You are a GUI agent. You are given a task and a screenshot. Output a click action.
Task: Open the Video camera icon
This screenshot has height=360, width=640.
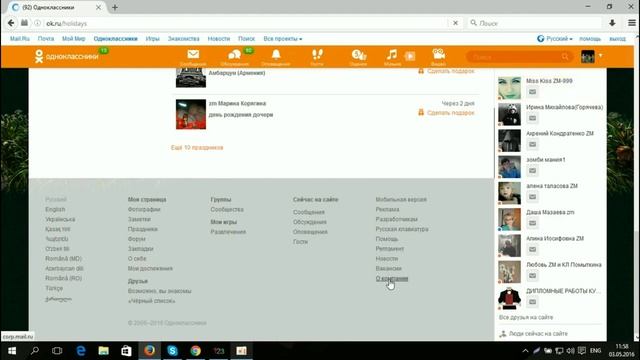pyautogui.click(x=439, y=54)
